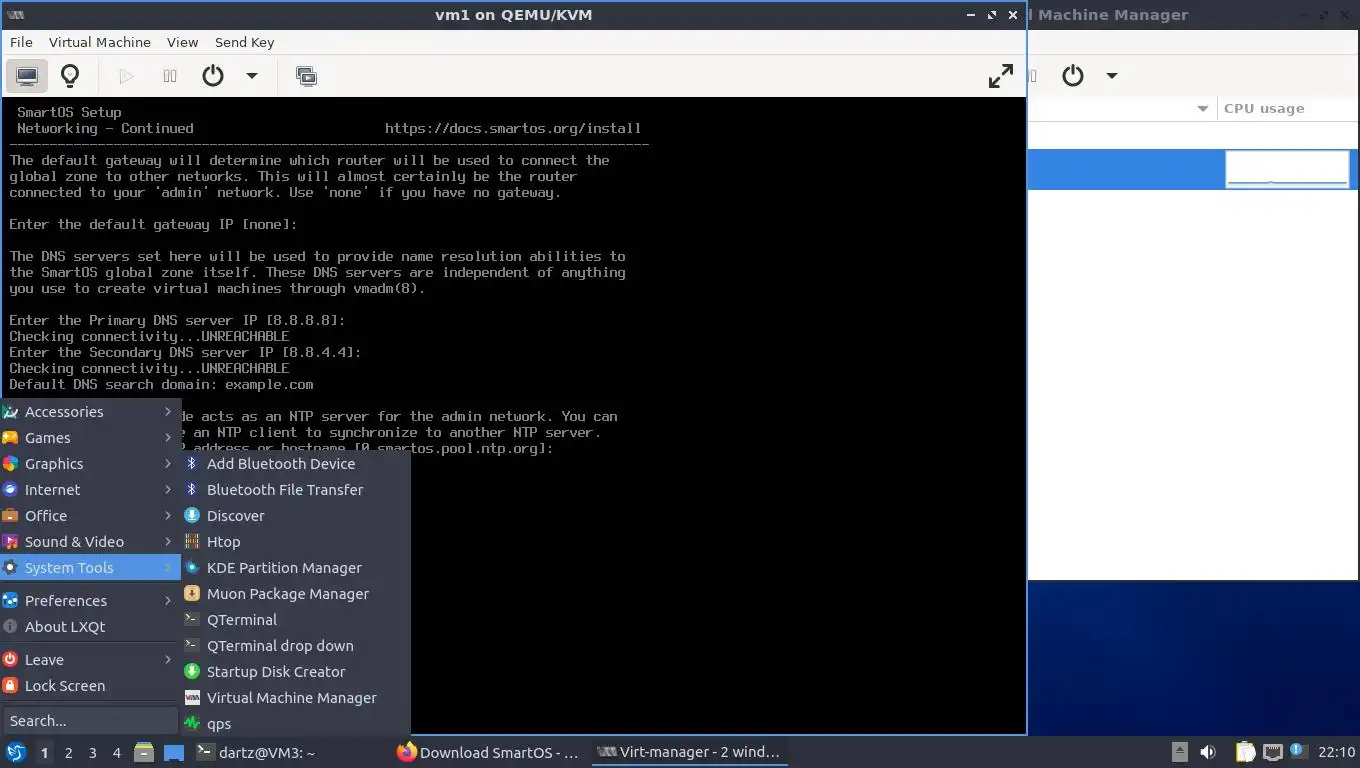The image size is (1360, 768).
Task: Expand the Internet submenu
Action: click(x=90, y=490)
